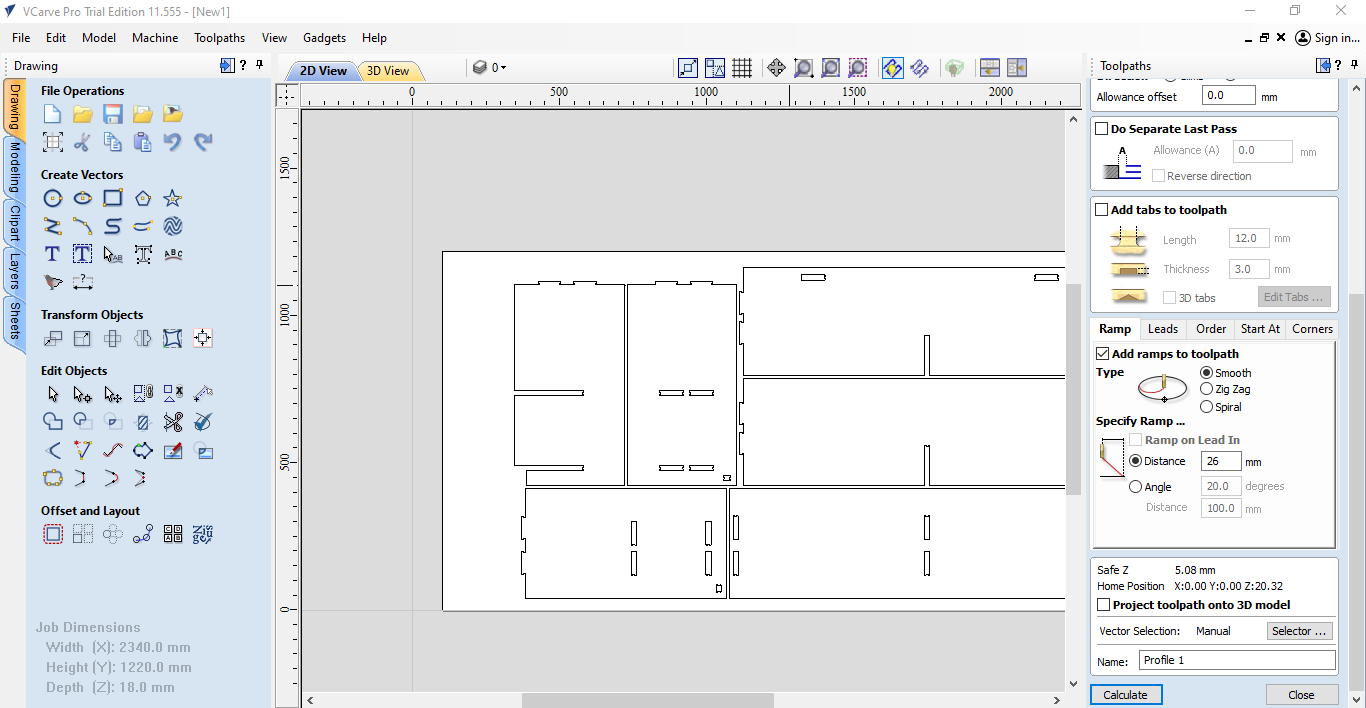The height and width of the screenshot is (708, 1366).
Task: Enable Add tabs to toolpath checkbox
Action: click(x=1102, y=210)
